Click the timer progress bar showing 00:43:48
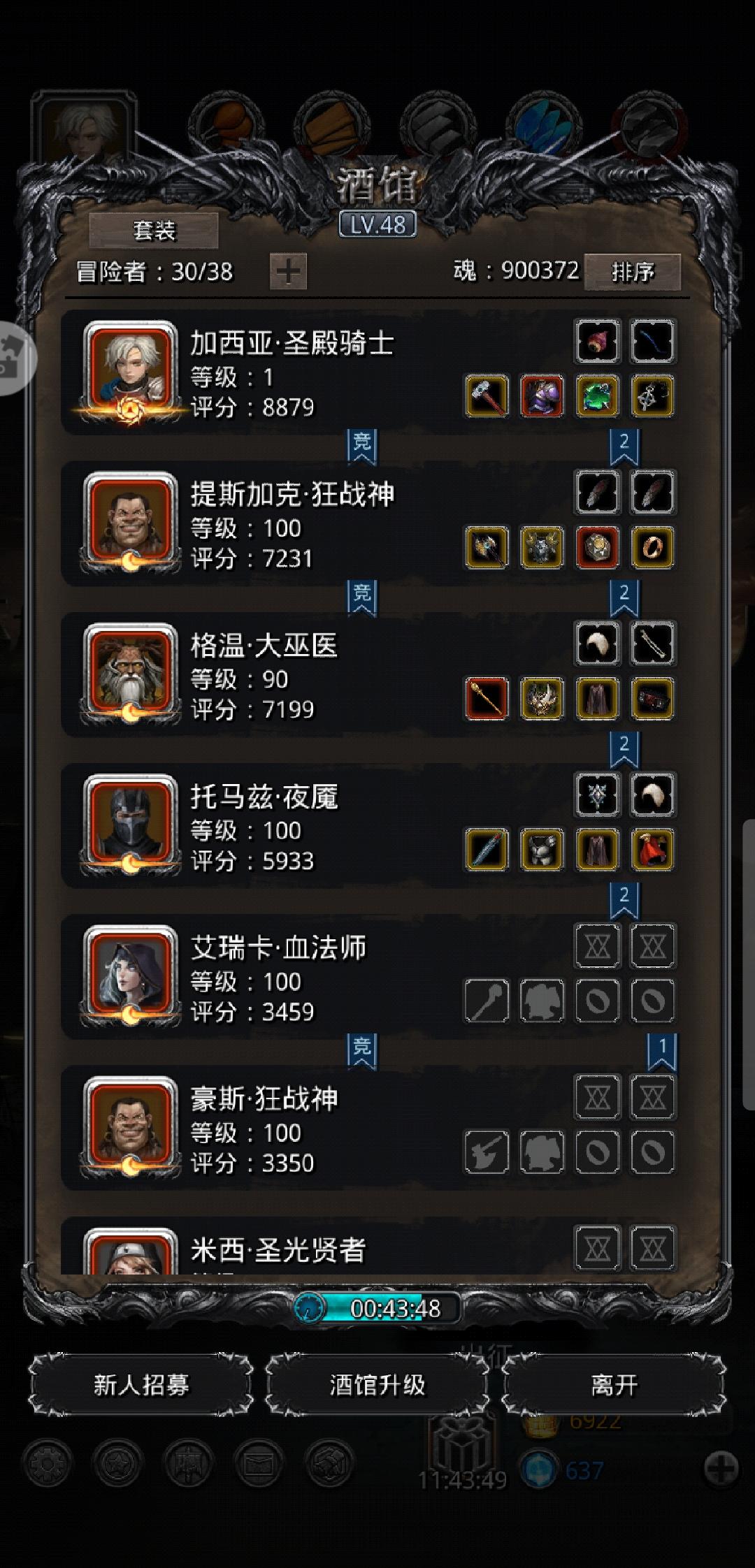Image resolution: width=755 pixels, height=1568 pixels. click(x=377, y=1308)
